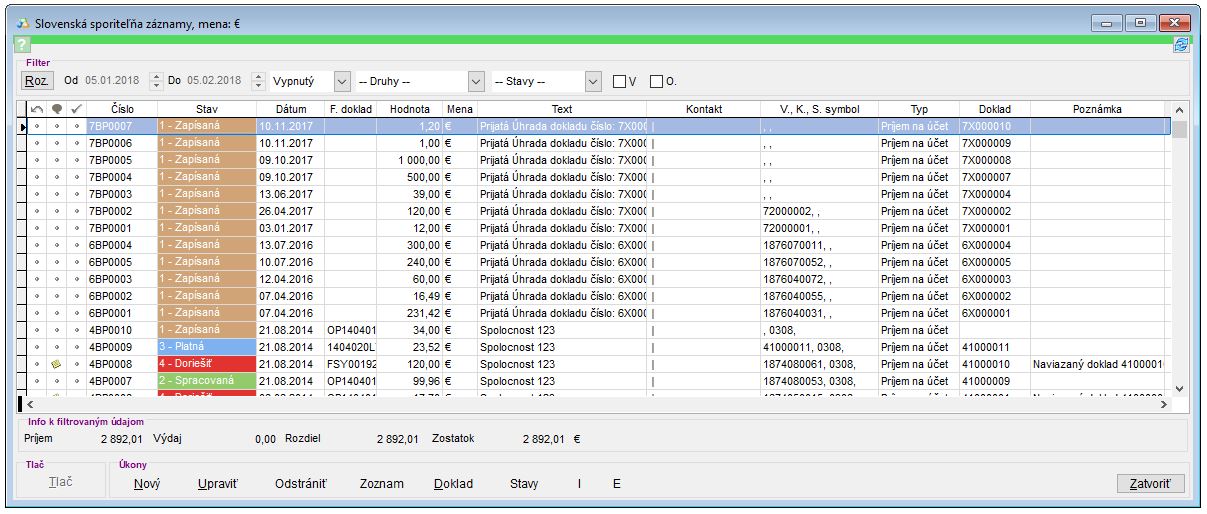Click the undo arrow column header icon
Image resolution: width=1207 pixels, height=514 pixels.
tap(37, 109)
